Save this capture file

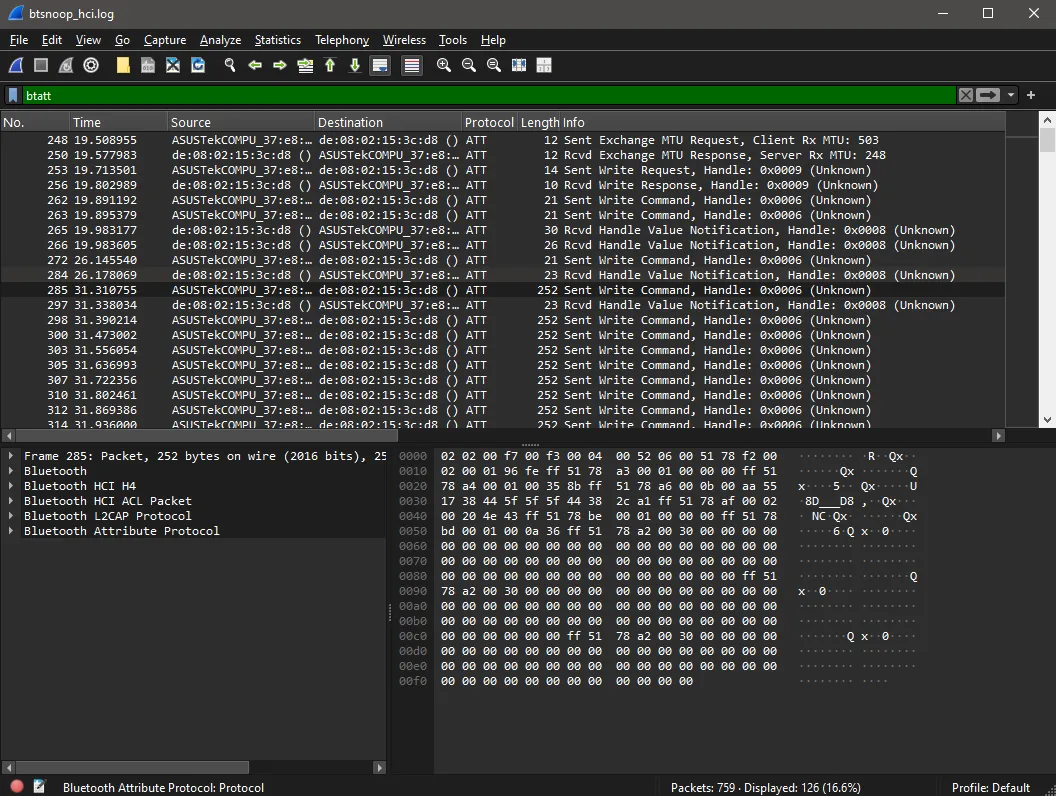(x=148, y=65)
